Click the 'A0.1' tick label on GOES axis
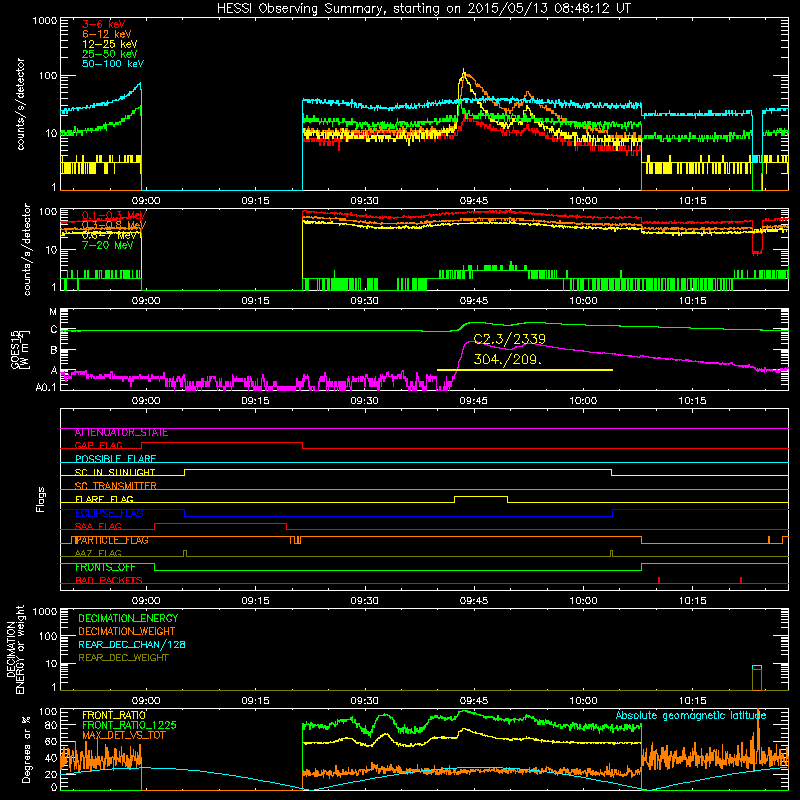 coord(46,387)
